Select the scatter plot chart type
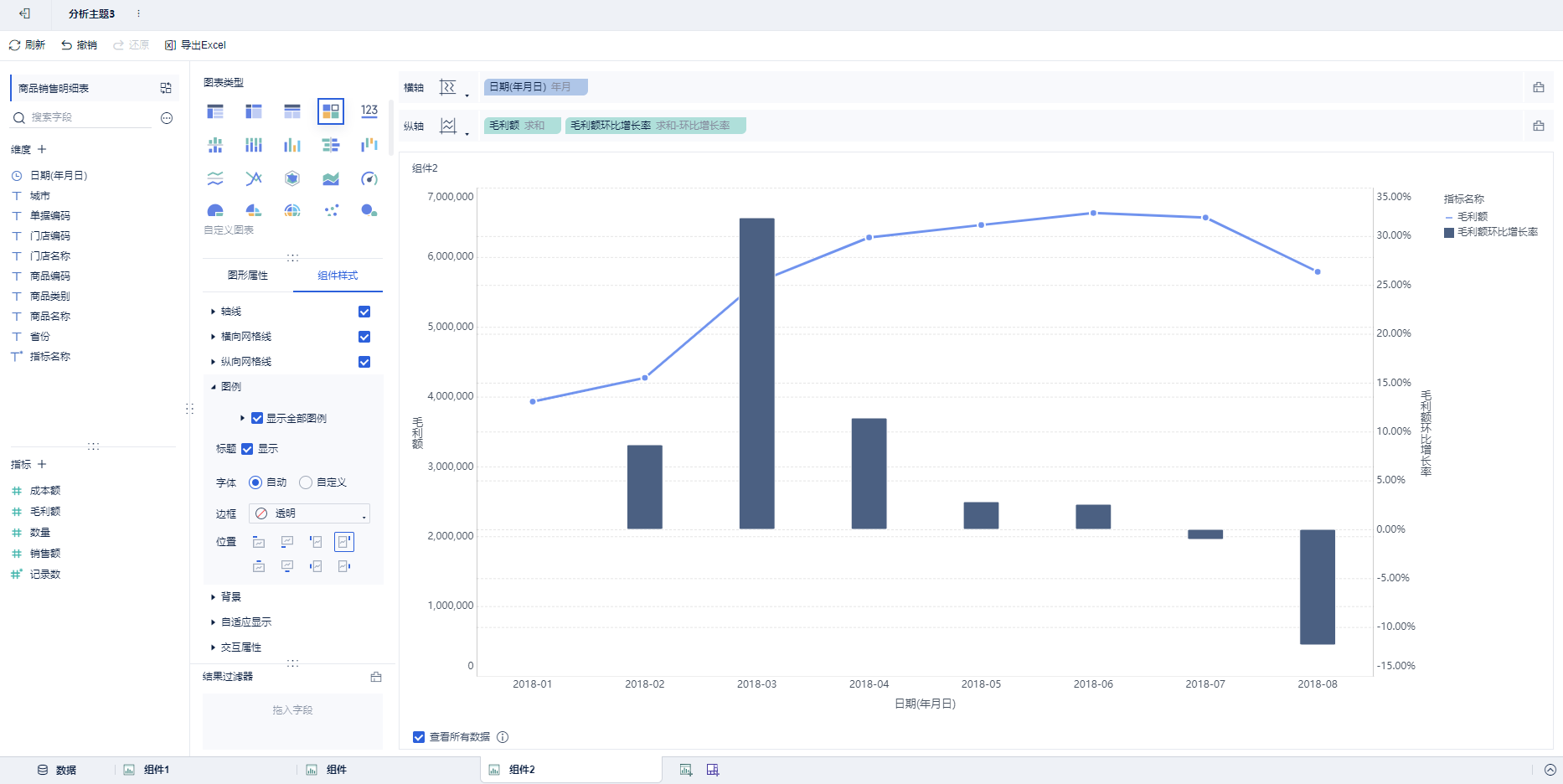 (331, 210)
